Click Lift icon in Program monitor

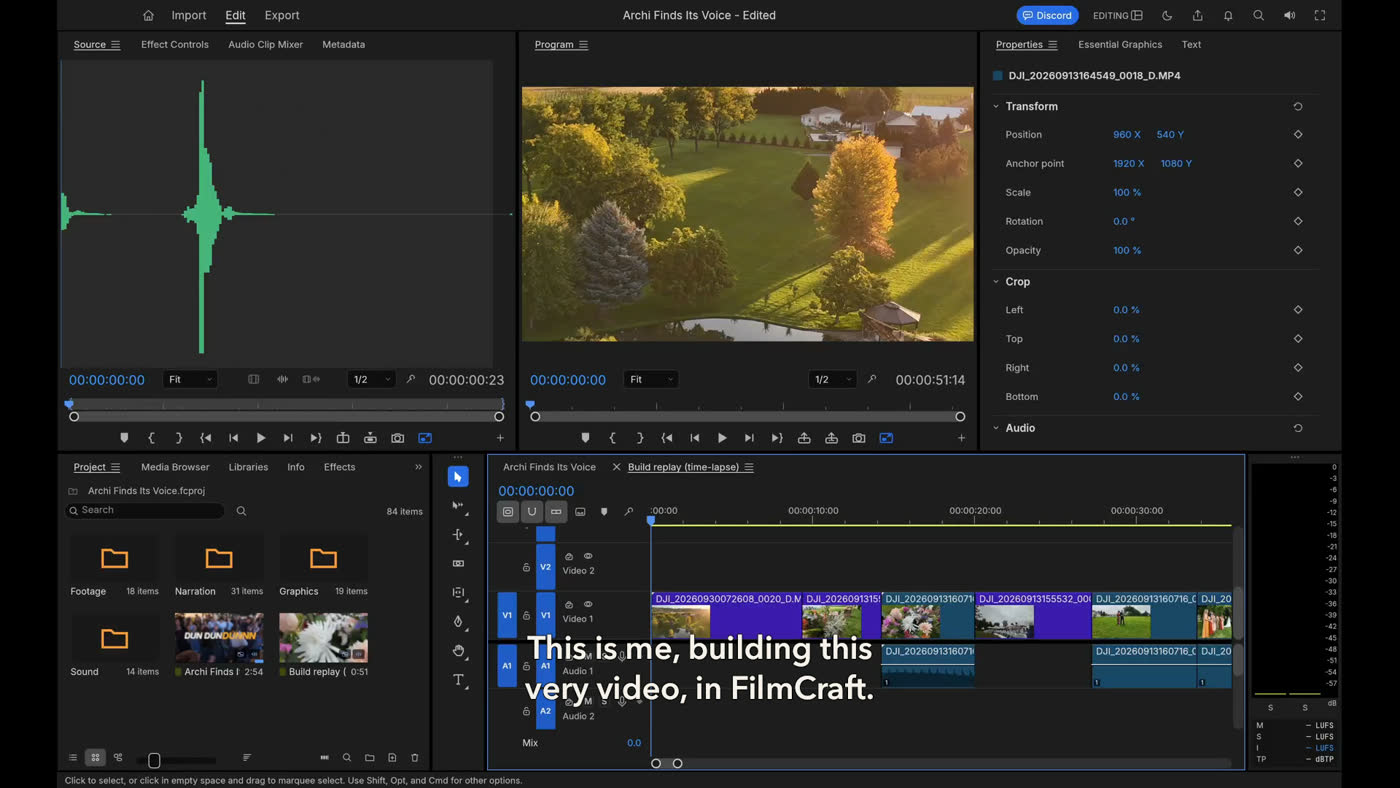pyautogui.click(x=804, y=438)
